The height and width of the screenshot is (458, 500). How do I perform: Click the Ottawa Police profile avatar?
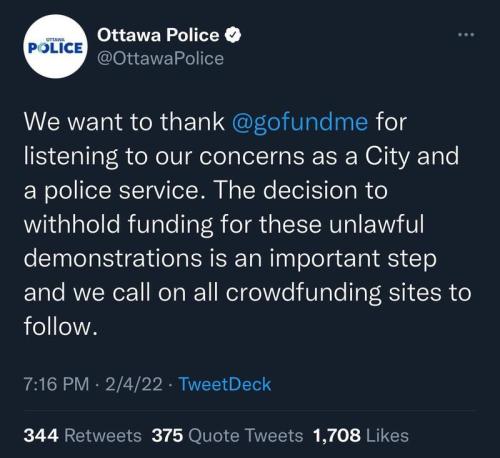[x=55, y=47]
